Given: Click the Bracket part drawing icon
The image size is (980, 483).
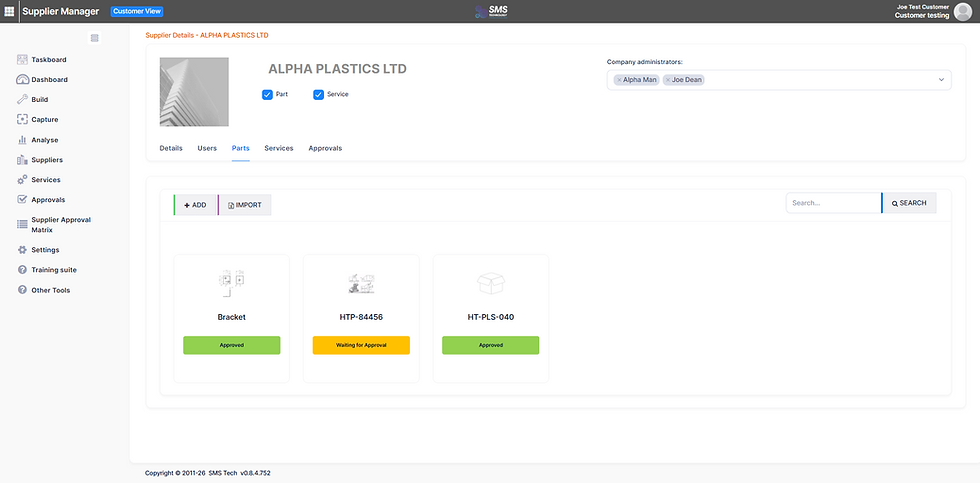Looking at the screenshot, I should (231, 284).
